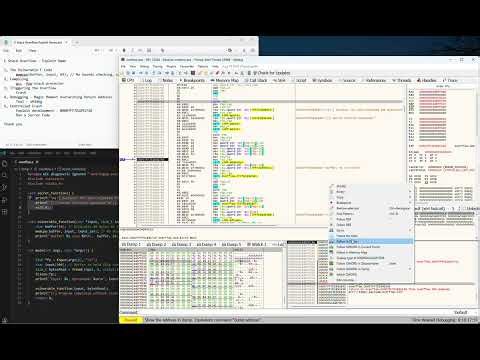Open Accounts icon at VS Code sidebar bottom
The image size is (480, 360).
pos(5,320)
